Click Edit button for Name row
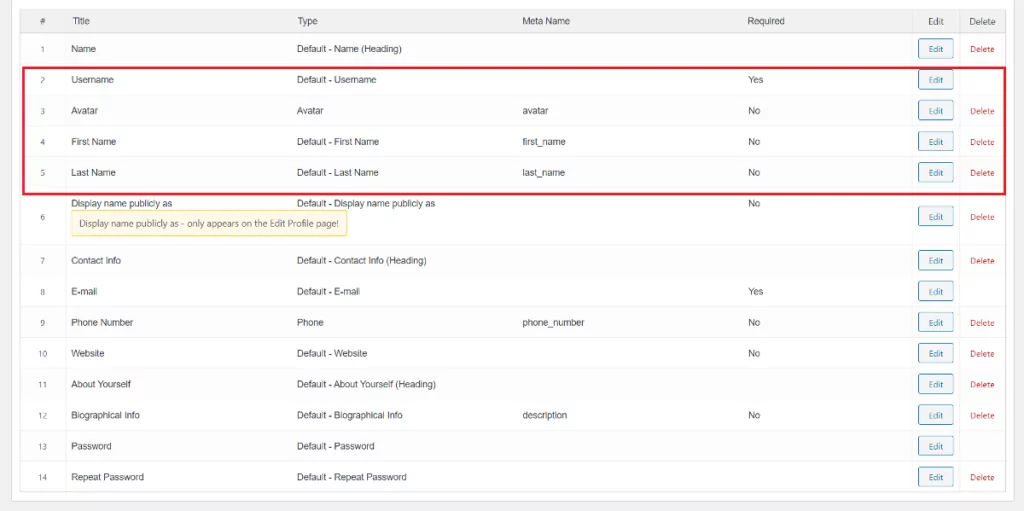 935,49
